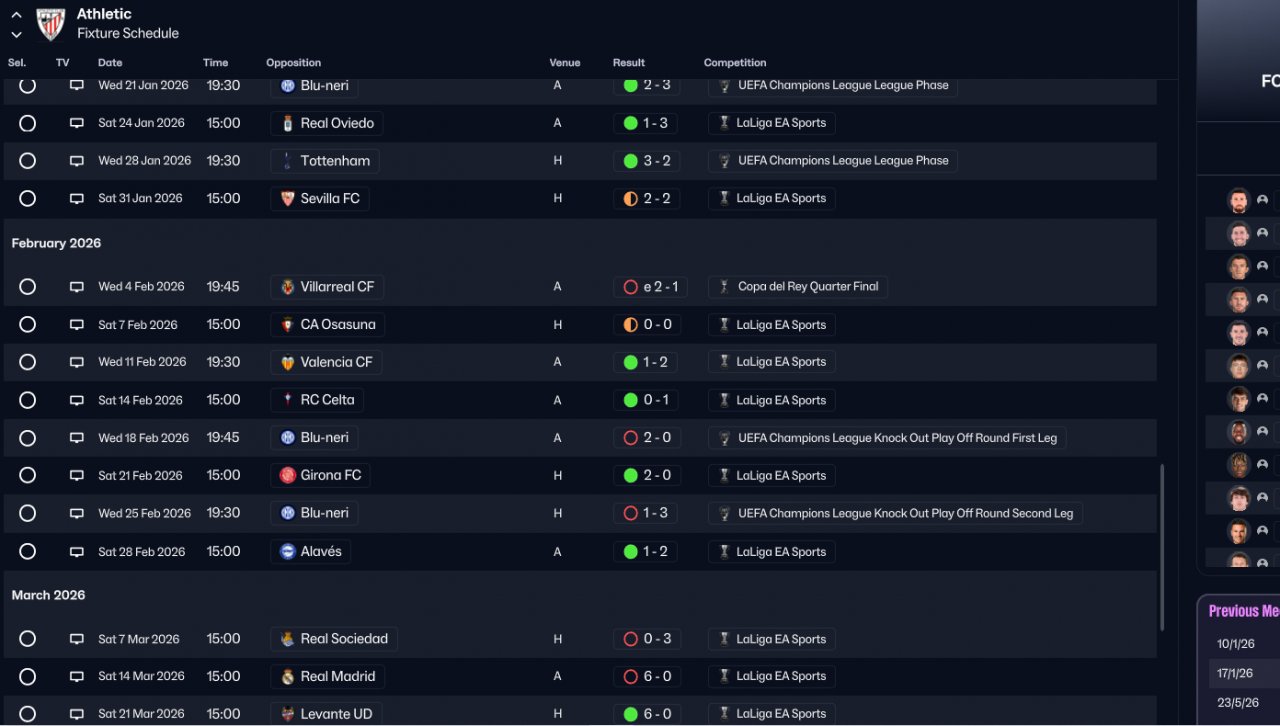Click TV icon for RC Celta fixture
Viewport: 1280px width, 726px height.
[77, 400]
